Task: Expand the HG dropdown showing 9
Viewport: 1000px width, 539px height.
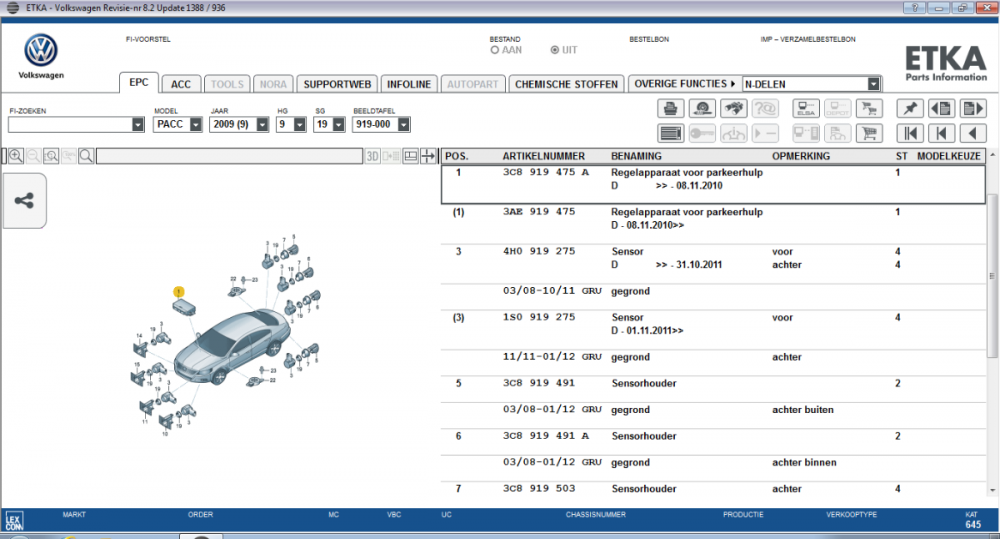Action: (x=300, y=125)
